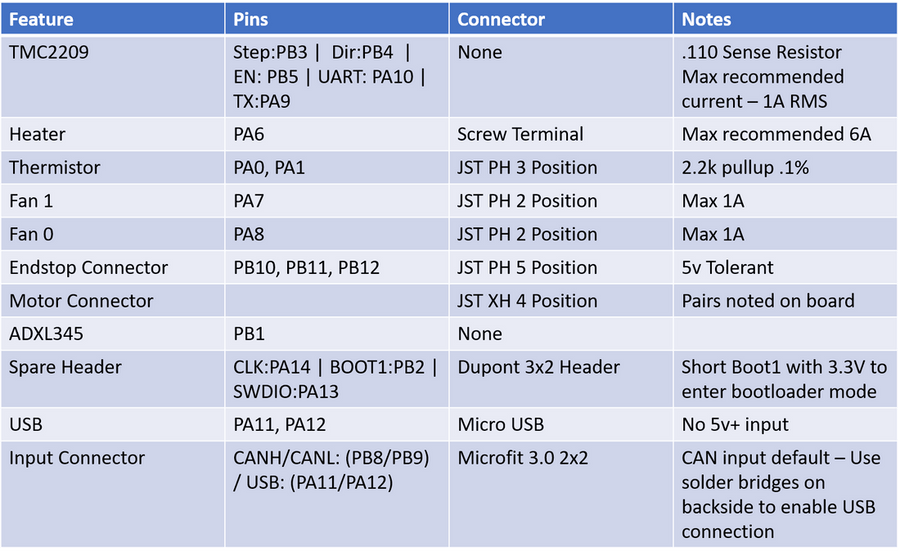Select the Input Connector feature cell
Viewport: 900px width, 556px height.
click(x=77, y=458)
